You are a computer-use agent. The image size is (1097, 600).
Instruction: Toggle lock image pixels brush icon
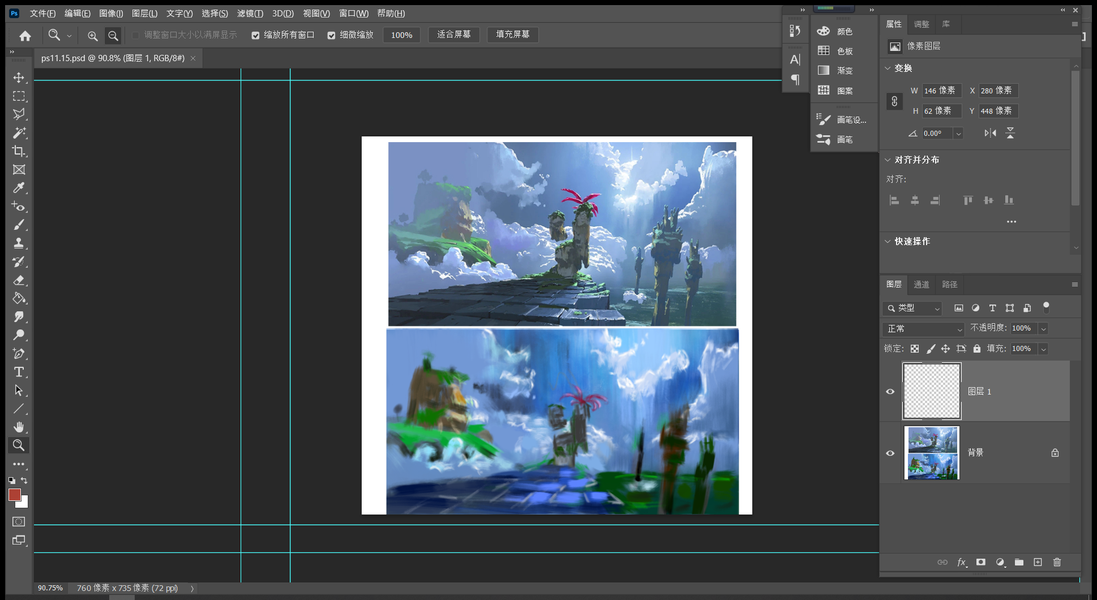[930, 348]
